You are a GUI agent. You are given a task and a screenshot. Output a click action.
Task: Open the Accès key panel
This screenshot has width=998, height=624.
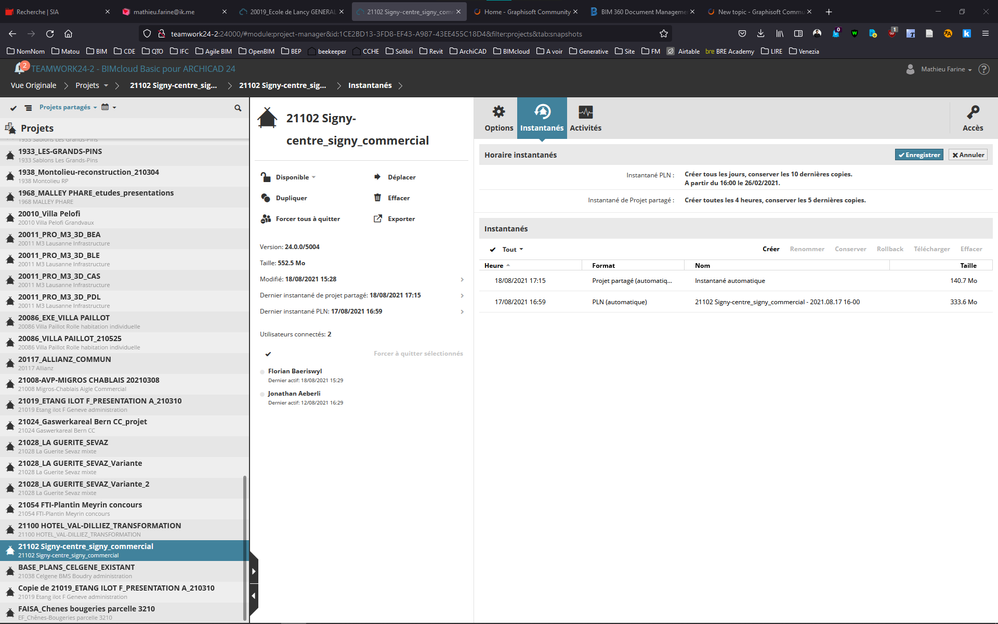(972, 117)
